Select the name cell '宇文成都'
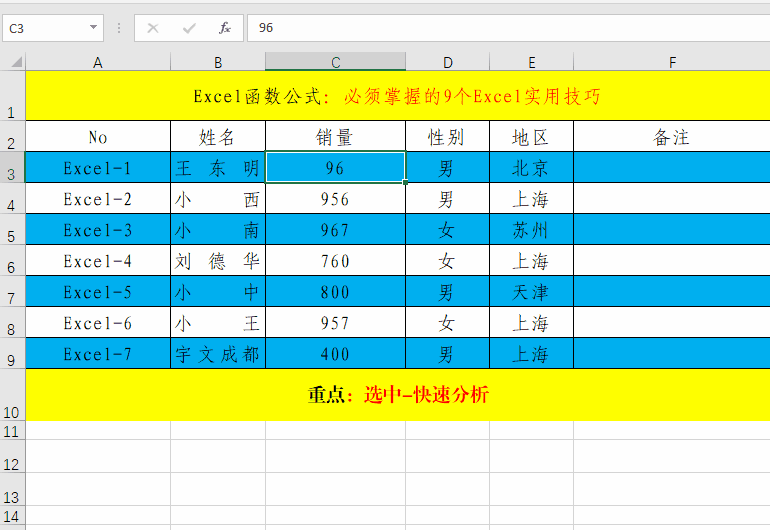This screenshot has height=530, width=770. (218, 353)
